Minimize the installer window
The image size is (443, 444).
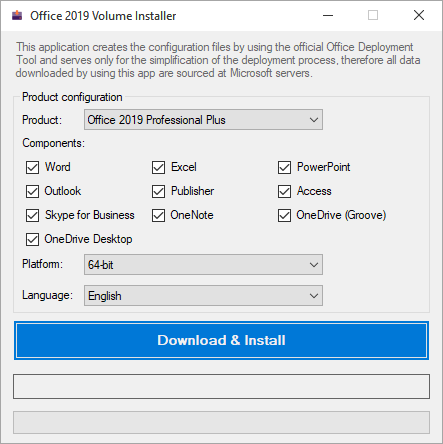[x=328, y=15]
